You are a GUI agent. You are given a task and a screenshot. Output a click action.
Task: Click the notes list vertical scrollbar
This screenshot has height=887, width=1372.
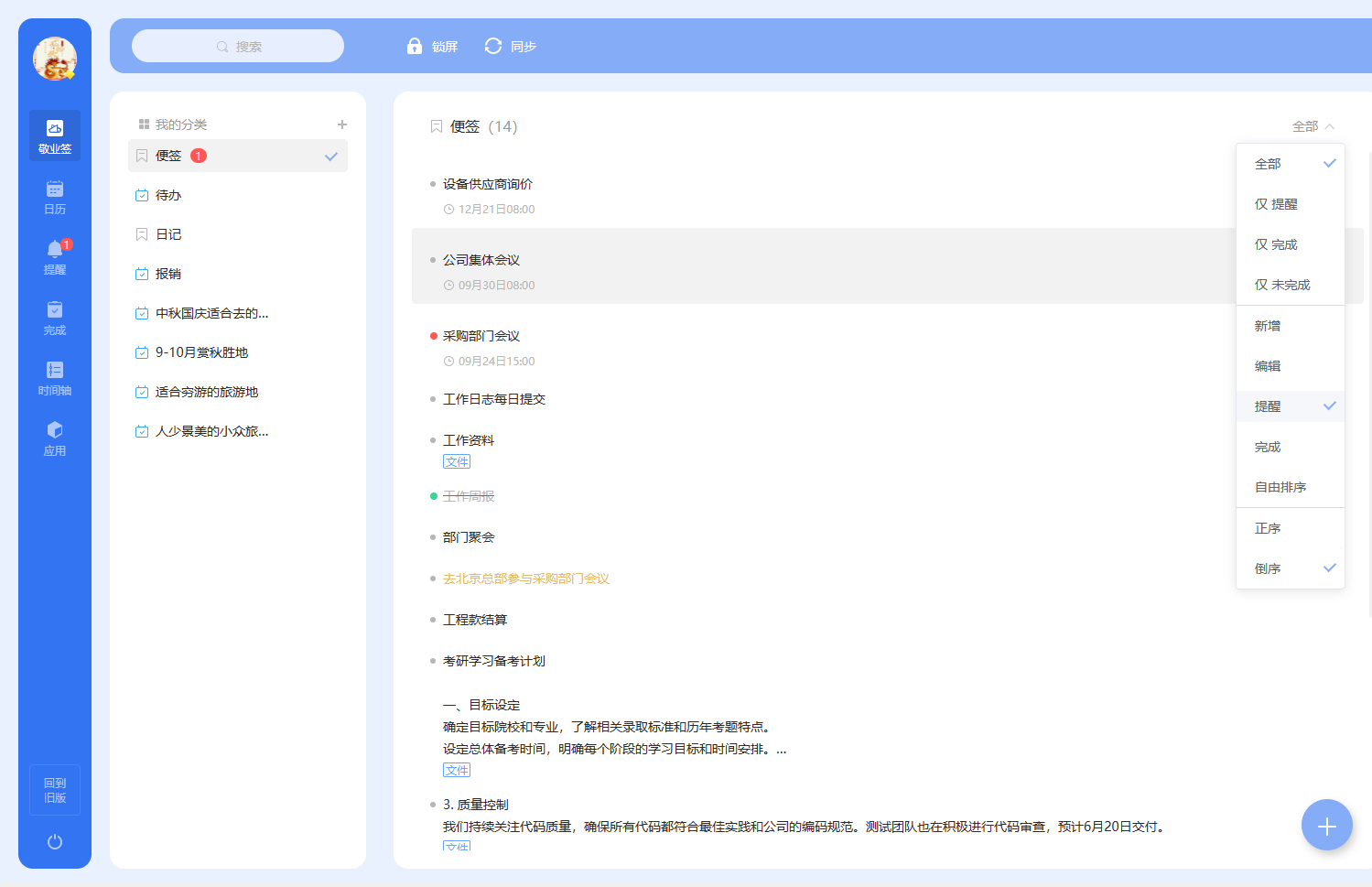pos(1369,384)
